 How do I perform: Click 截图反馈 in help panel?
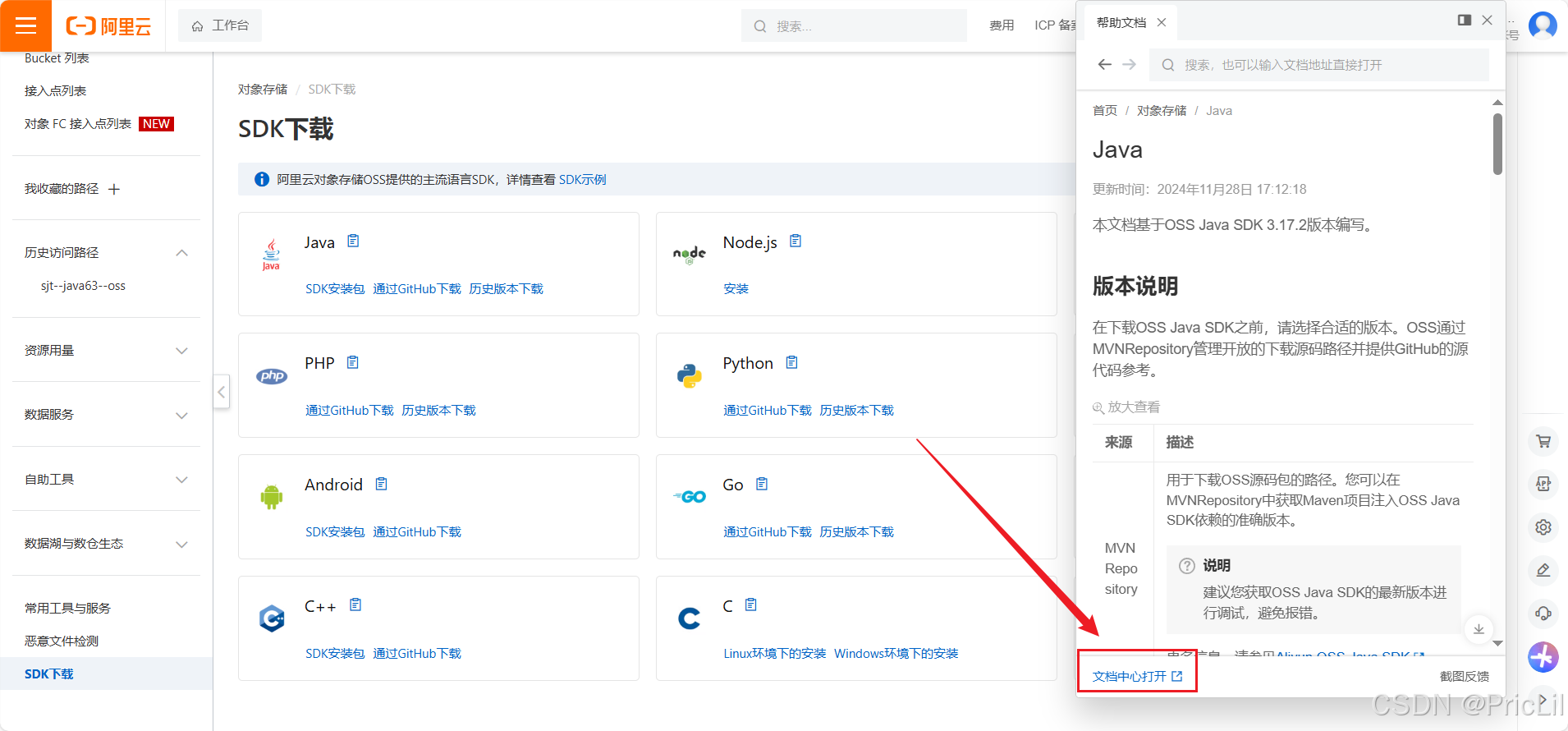pos(1465,676)
